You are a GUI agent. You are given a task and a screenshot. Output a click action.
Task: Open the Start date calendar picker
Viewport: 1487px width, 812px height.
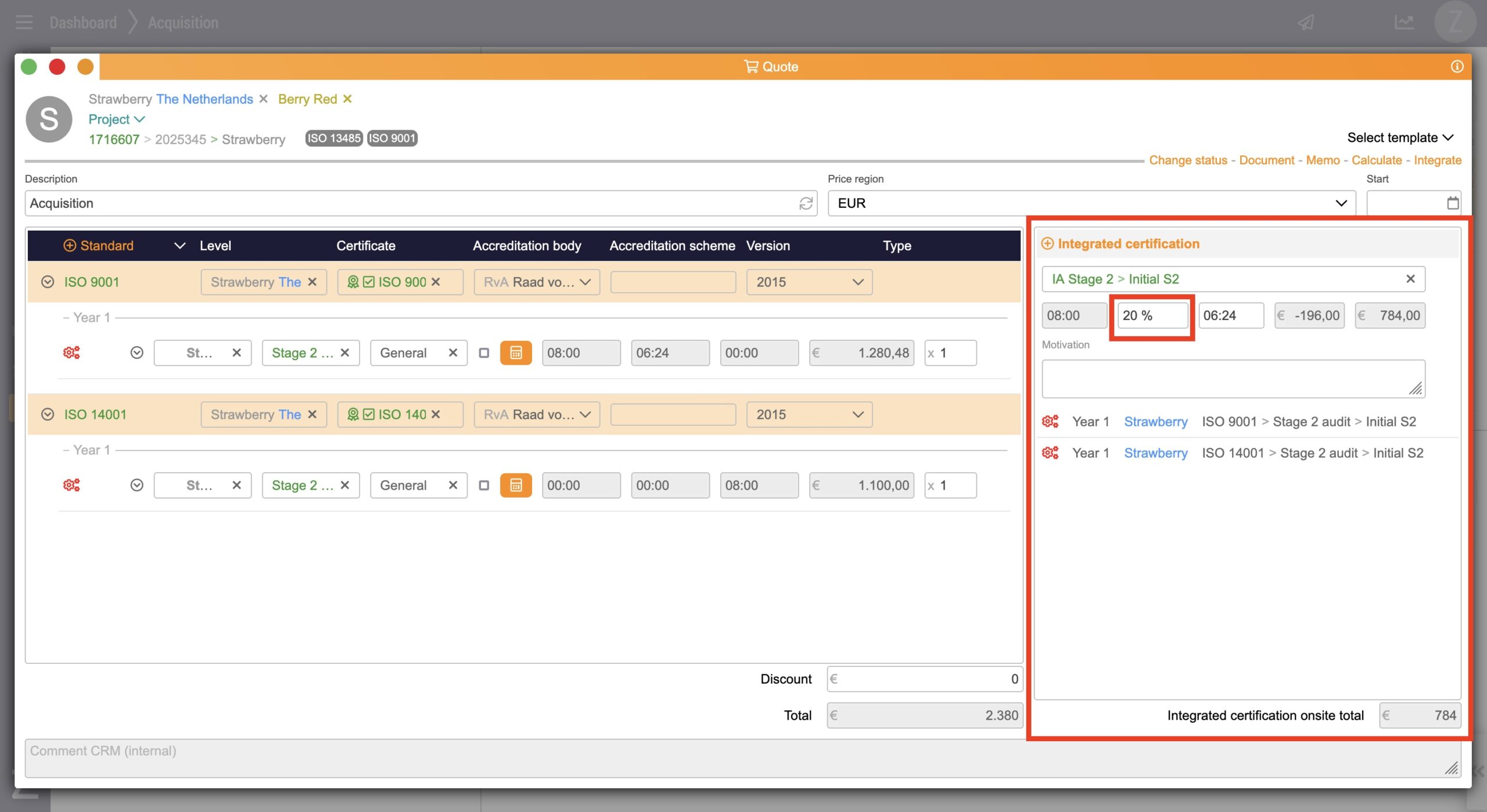click(x=1452, y=203)
